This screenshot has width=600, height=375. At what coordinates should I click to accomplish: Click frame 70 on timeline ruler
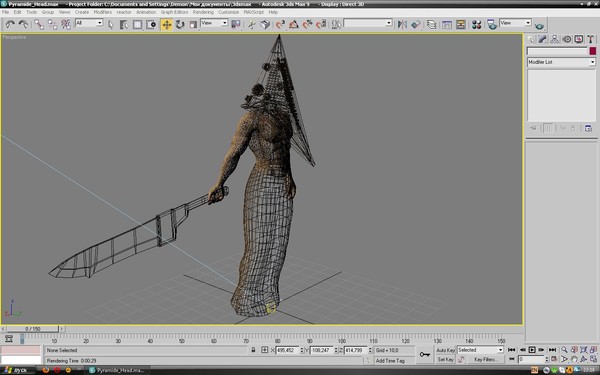(246, 341)
